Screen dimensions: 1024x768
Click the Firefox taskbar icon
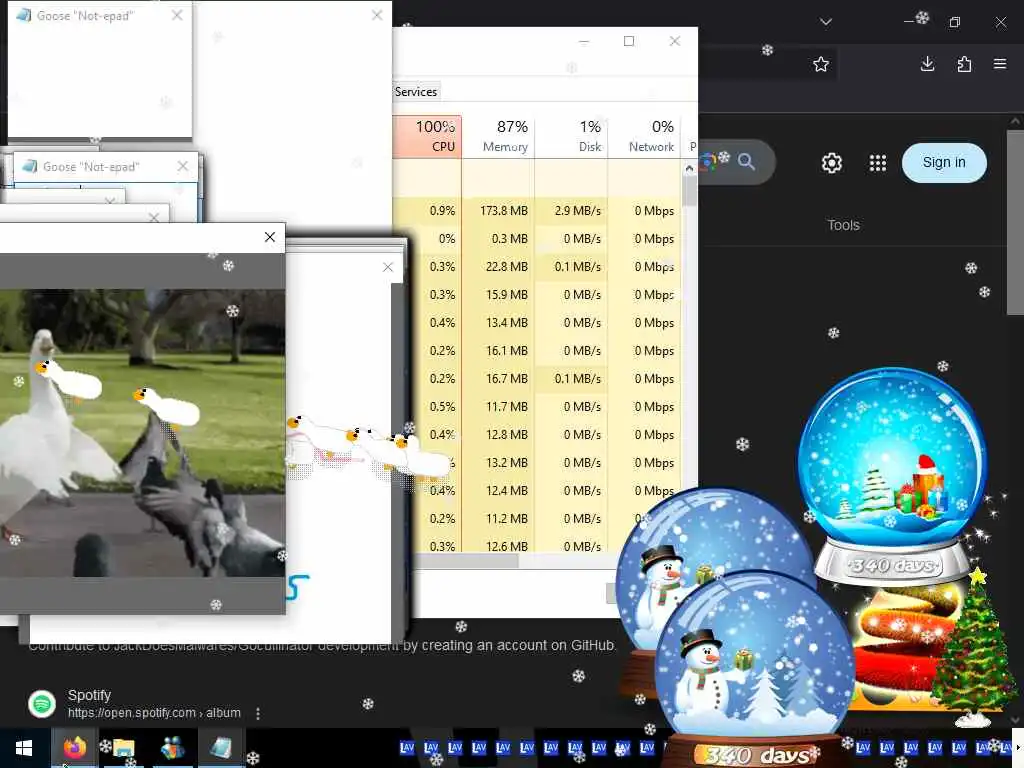[x=74, y=748]
